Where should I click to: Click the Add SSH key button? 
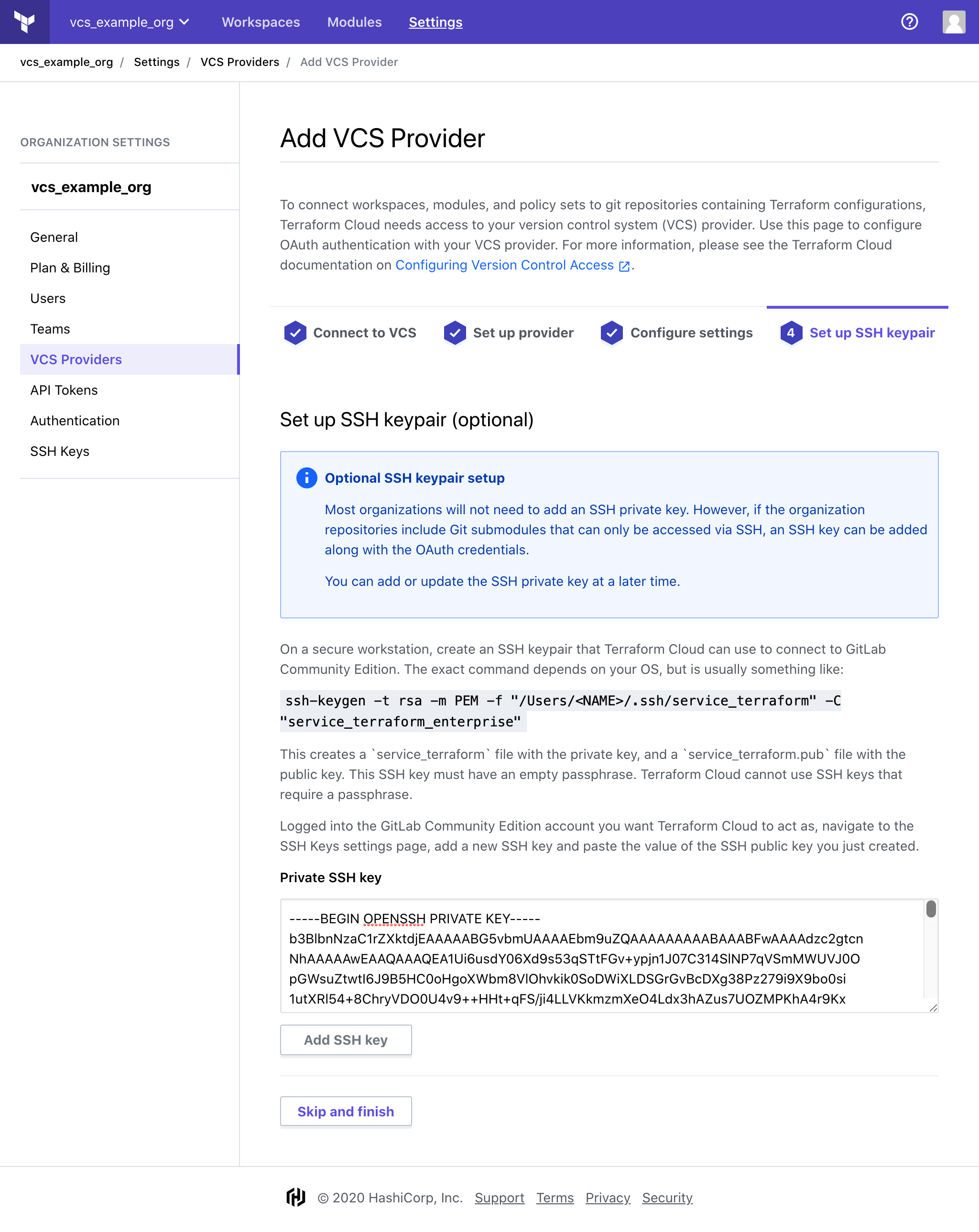(x=346, y=1039)
